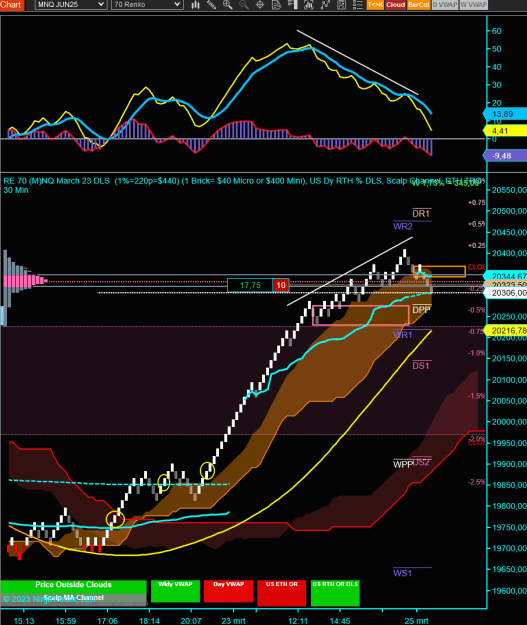527x625 pixels.
Task: Click the Price Outside Clouds status button
Action: 73,584
